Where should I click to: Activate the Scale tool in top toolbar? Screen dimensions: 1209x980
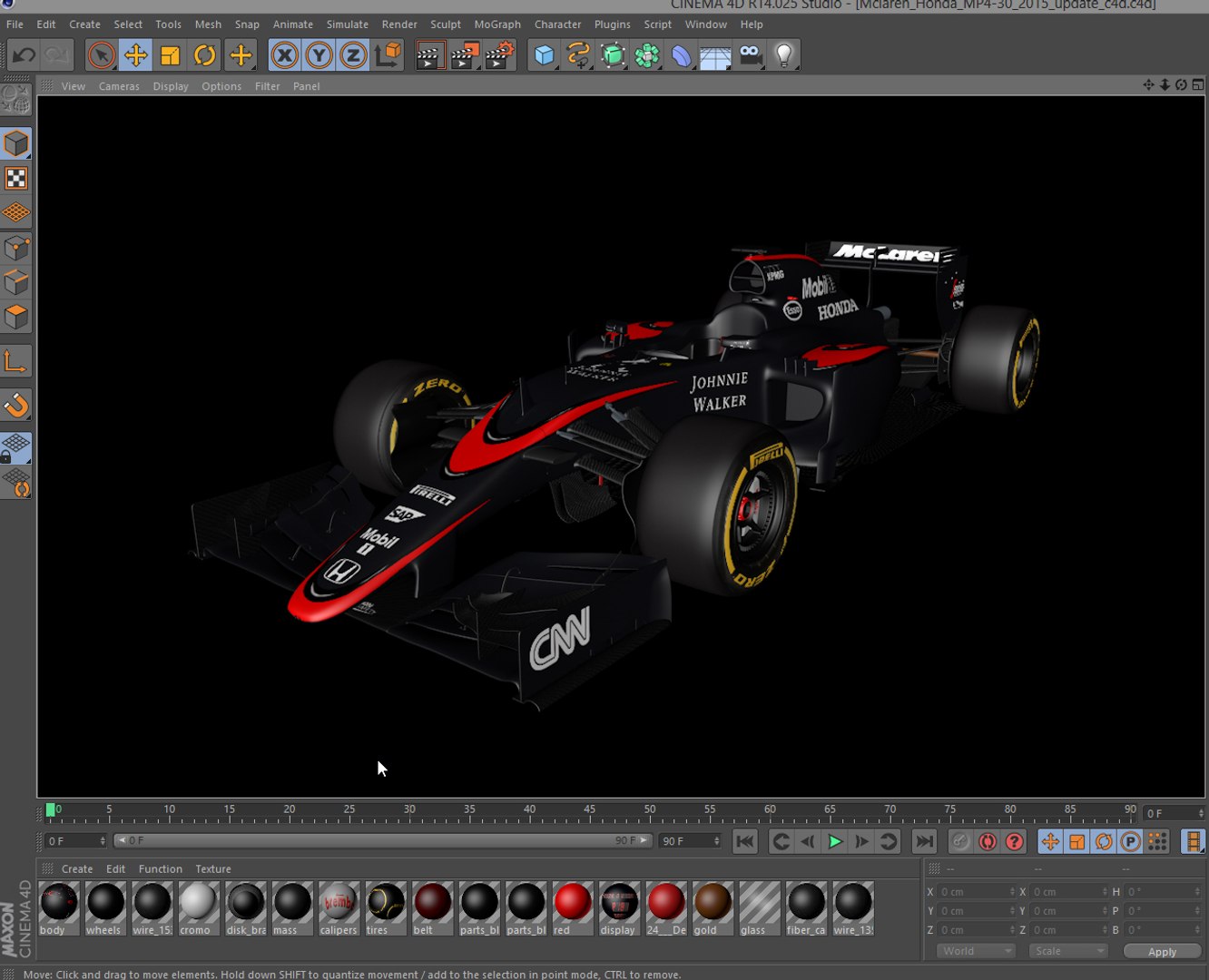tap(171, 55)
